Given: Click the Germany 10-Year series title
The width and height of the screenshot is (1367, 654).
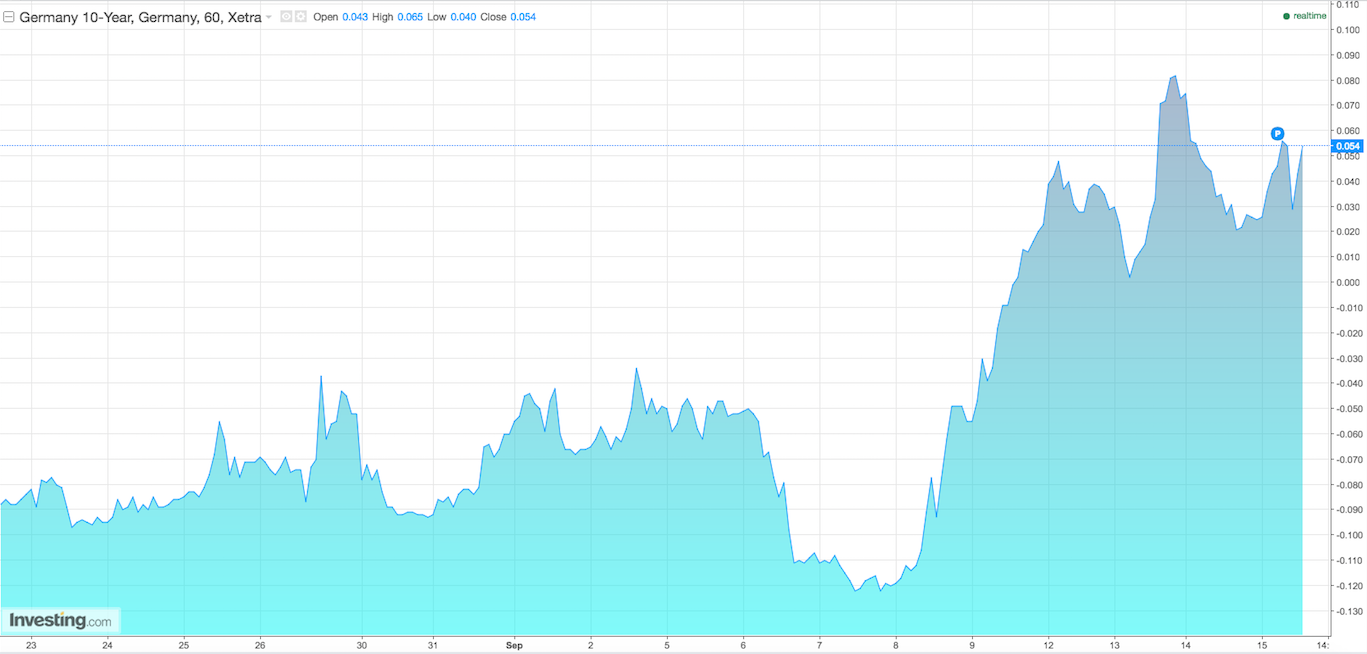Looking at the screenshot, I should pos(140,17).
